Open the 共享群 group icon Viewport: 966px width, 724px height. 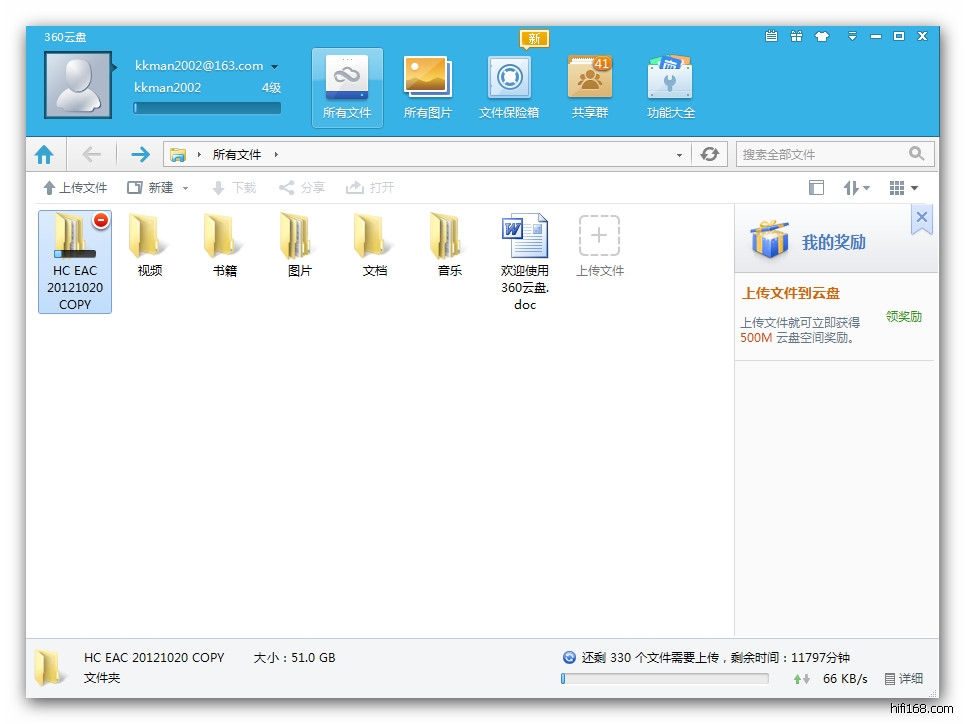(589, 78)
